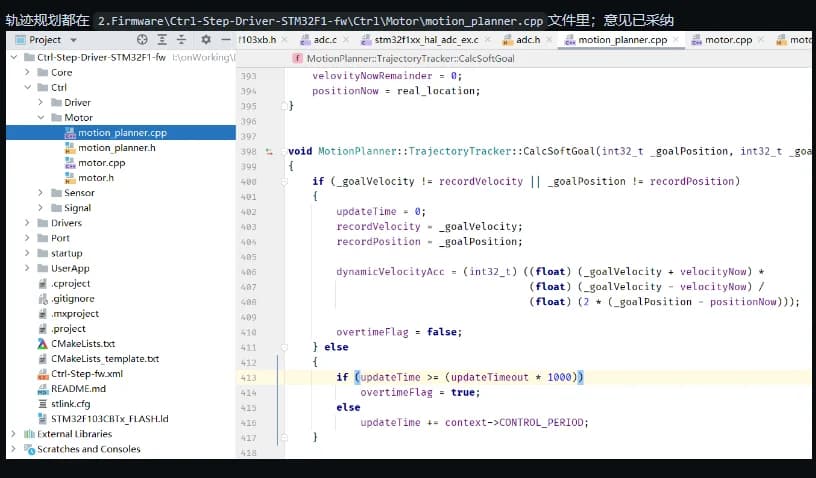Screen dimensions: 816x478
Task: Expand External Libraries node
Action: click(14, 433)
